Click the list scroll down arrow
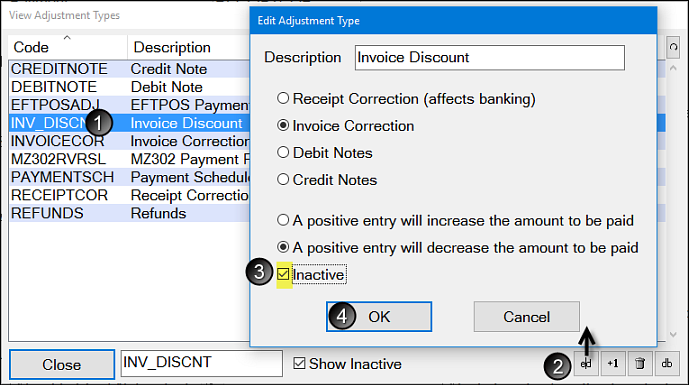 pos(673,335)
